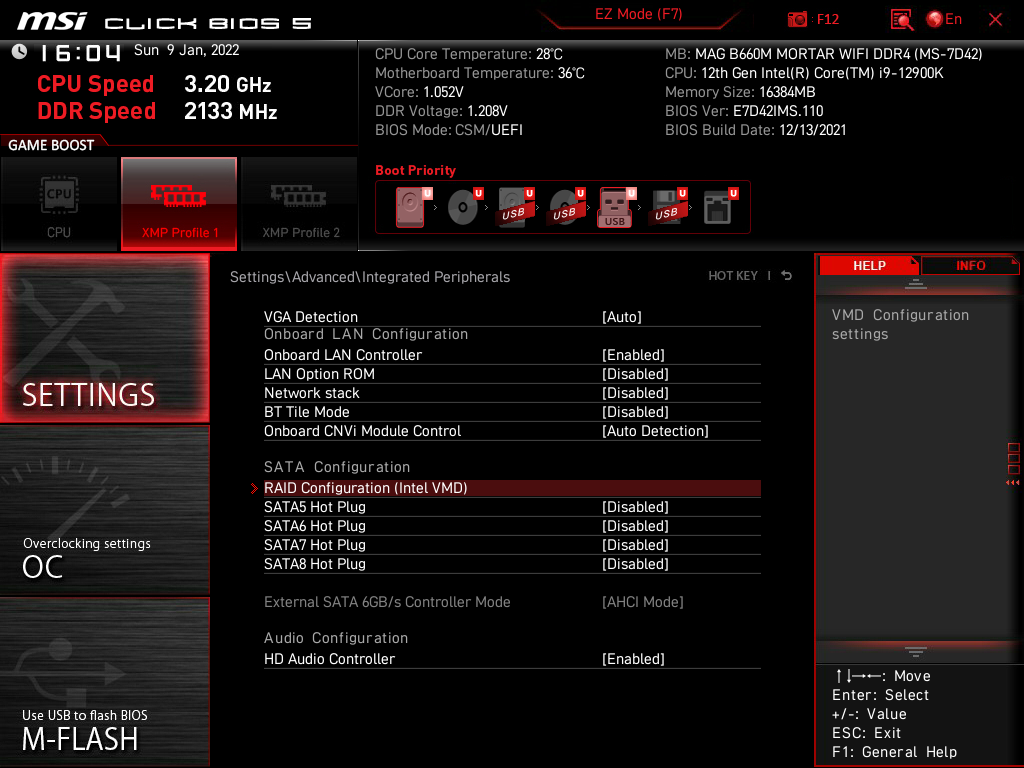Click the help panel top scroll handle
Screen dimensions: 1024x768
click(916, 283)
